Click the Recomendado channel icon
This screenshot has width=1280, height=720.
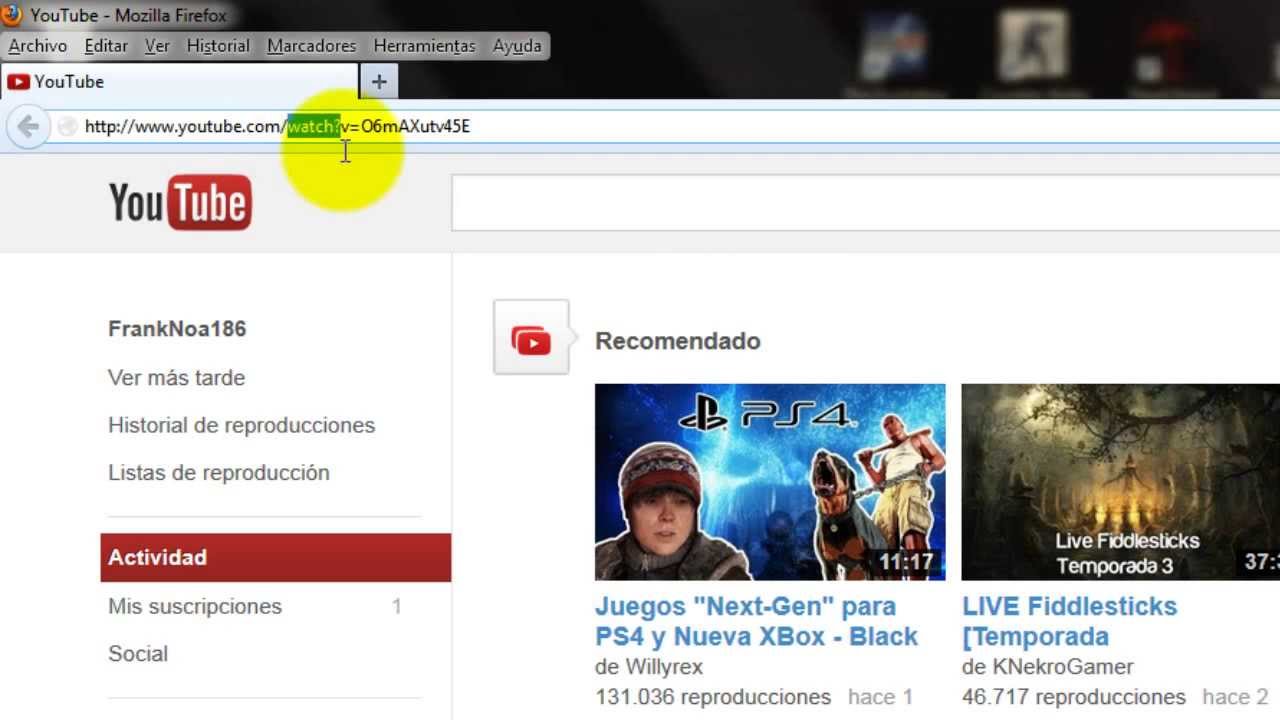click(x=531, y=337)
